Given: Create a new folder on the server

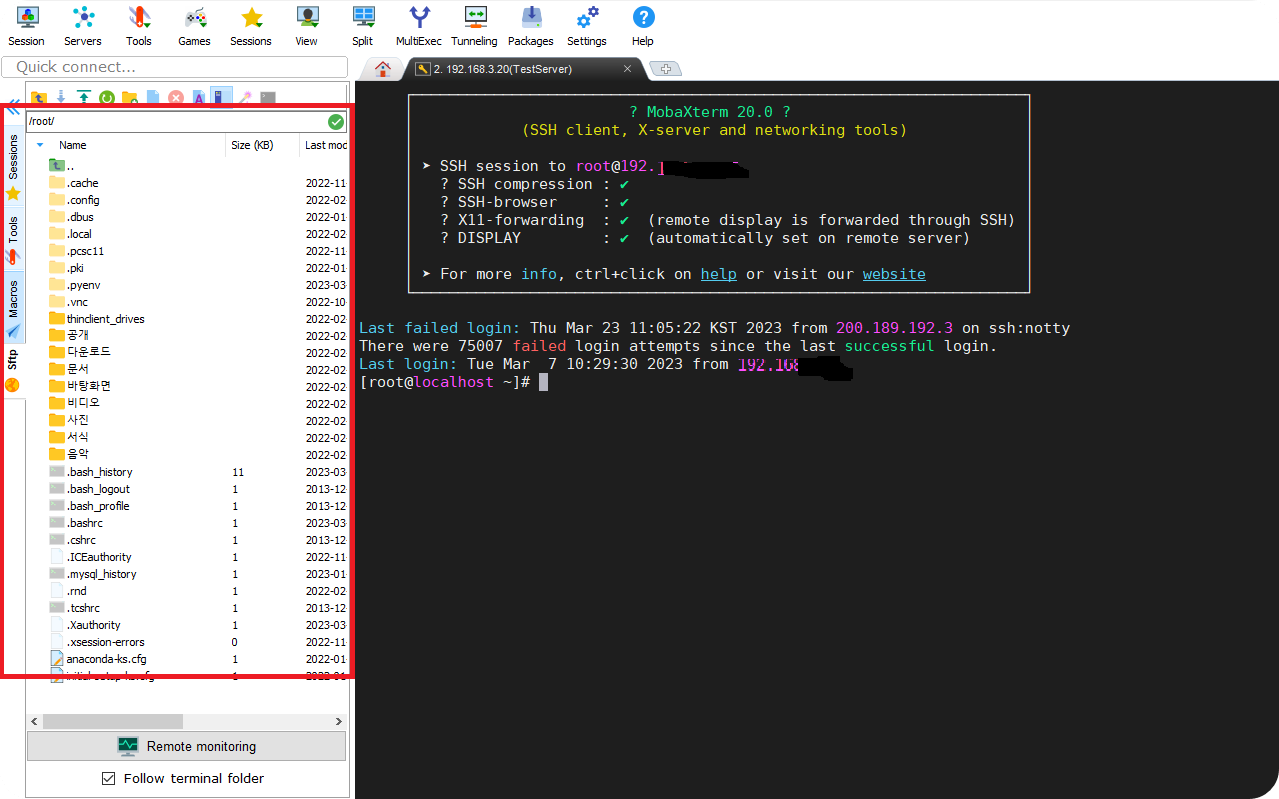Looking at the screenshot, I should point(129,97).
